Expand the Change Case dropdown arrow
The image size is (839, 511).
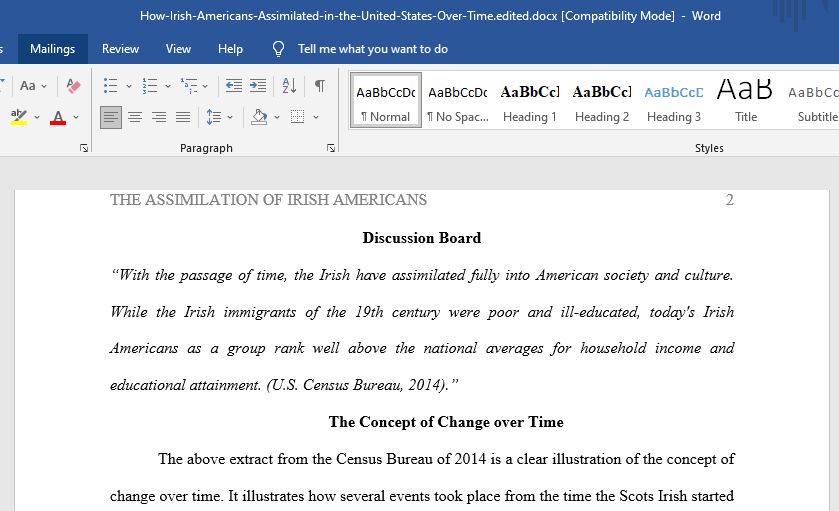[44, 86]
